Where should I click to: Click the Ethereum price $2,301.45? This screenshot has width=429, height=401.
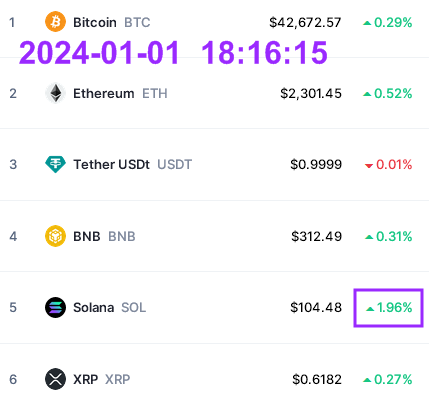point(311,94)
